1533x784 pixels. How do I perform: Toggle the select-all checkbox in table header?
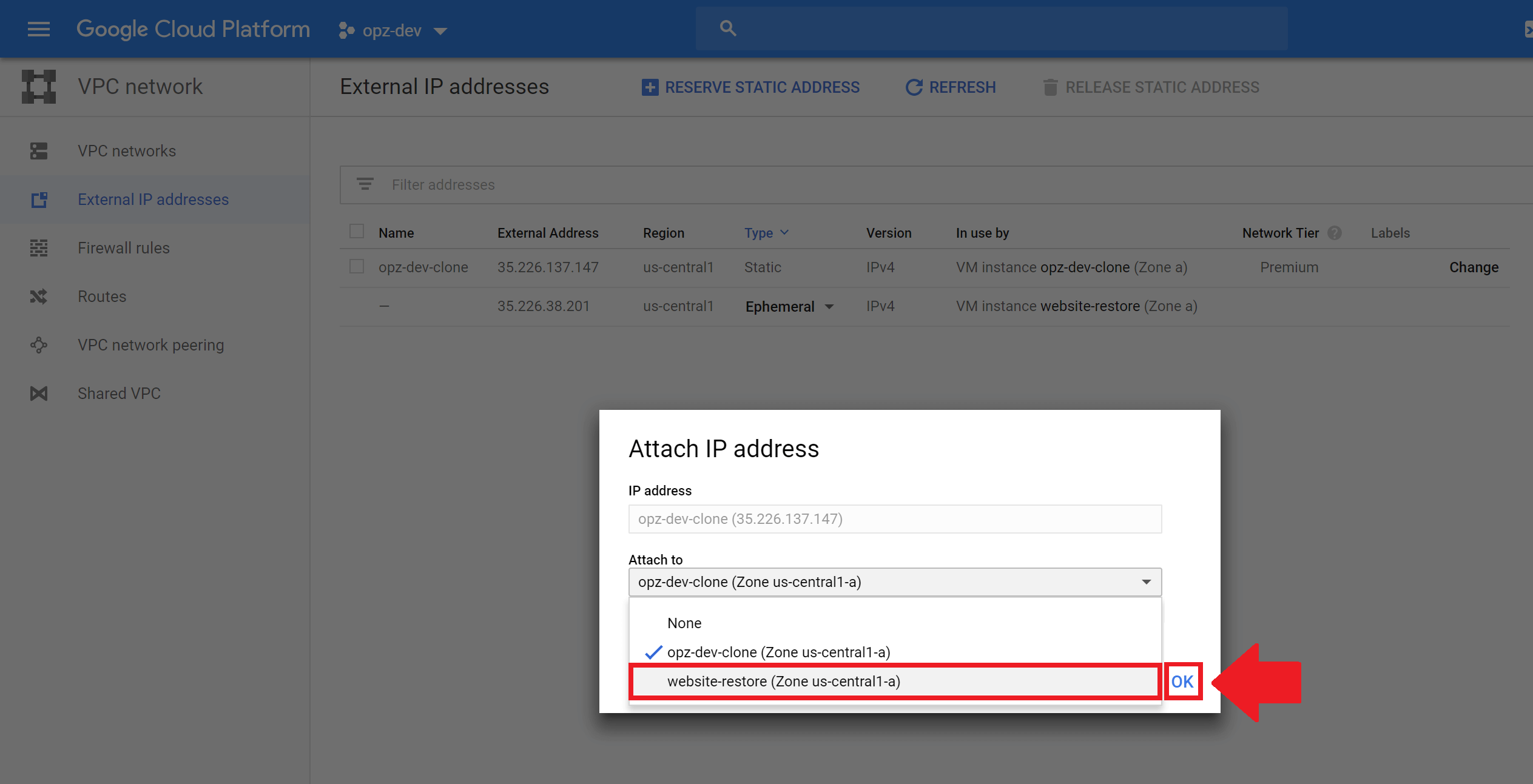[x=357, y=232]
